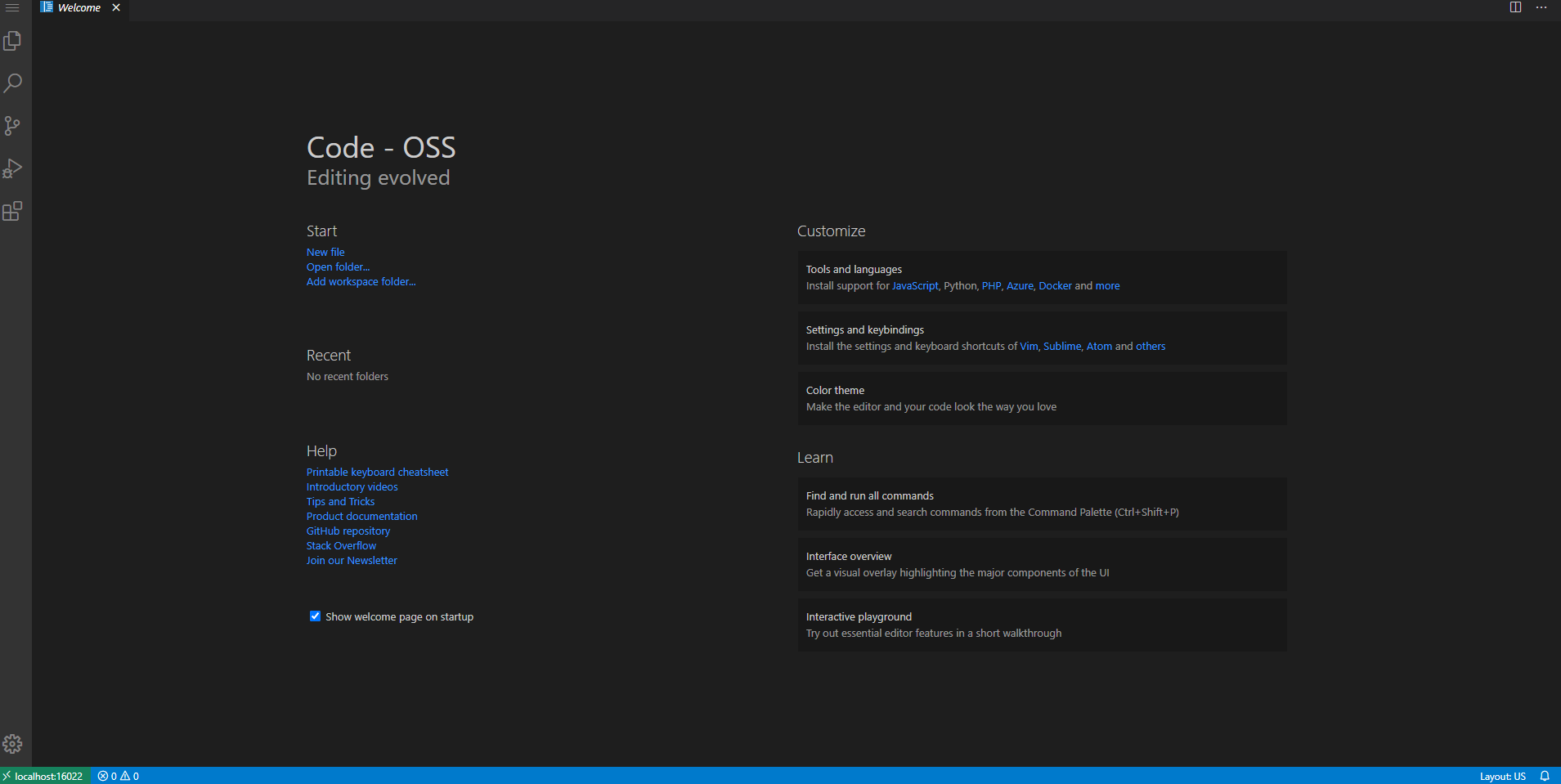Click the 'Tools and languages' card title

point(854,270)
